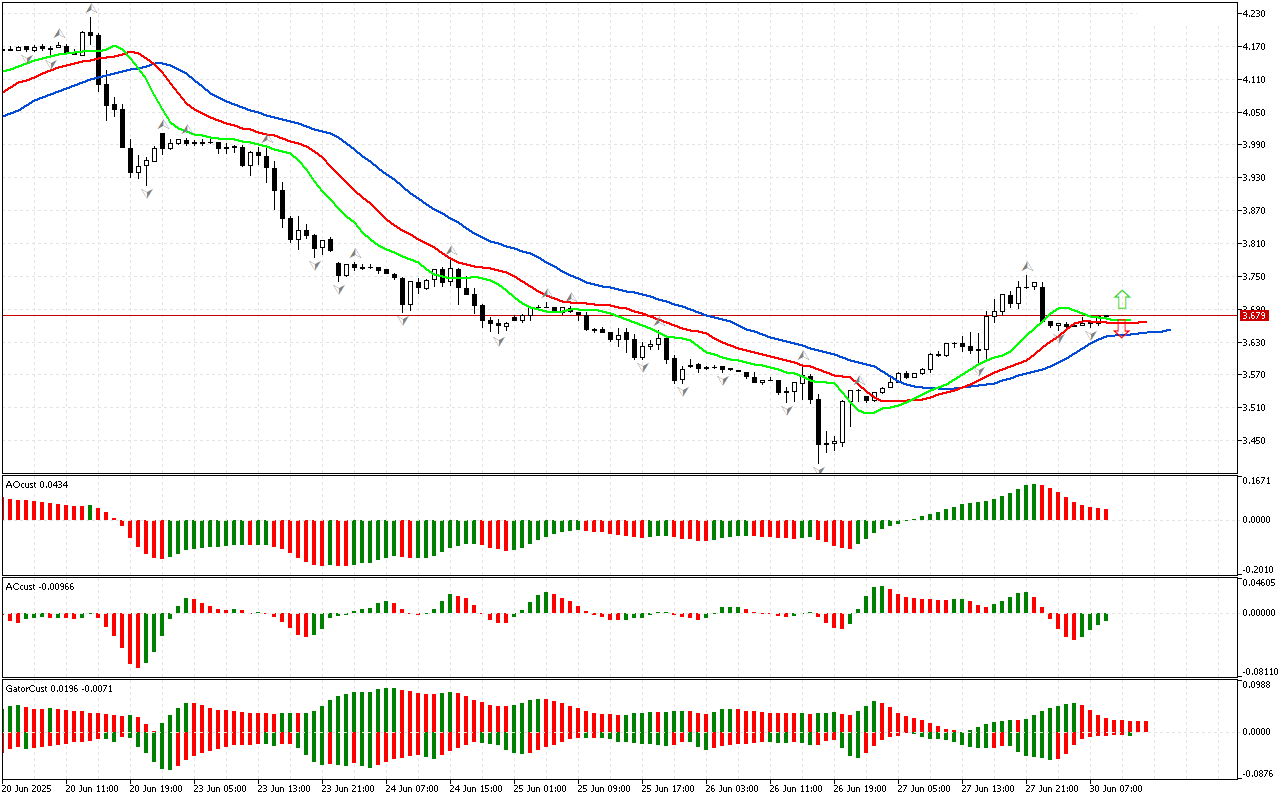The height and width of the screenshot is (800, 1280).
Task: Select the down fractal marker below the lowest candle
Action: 820,468
